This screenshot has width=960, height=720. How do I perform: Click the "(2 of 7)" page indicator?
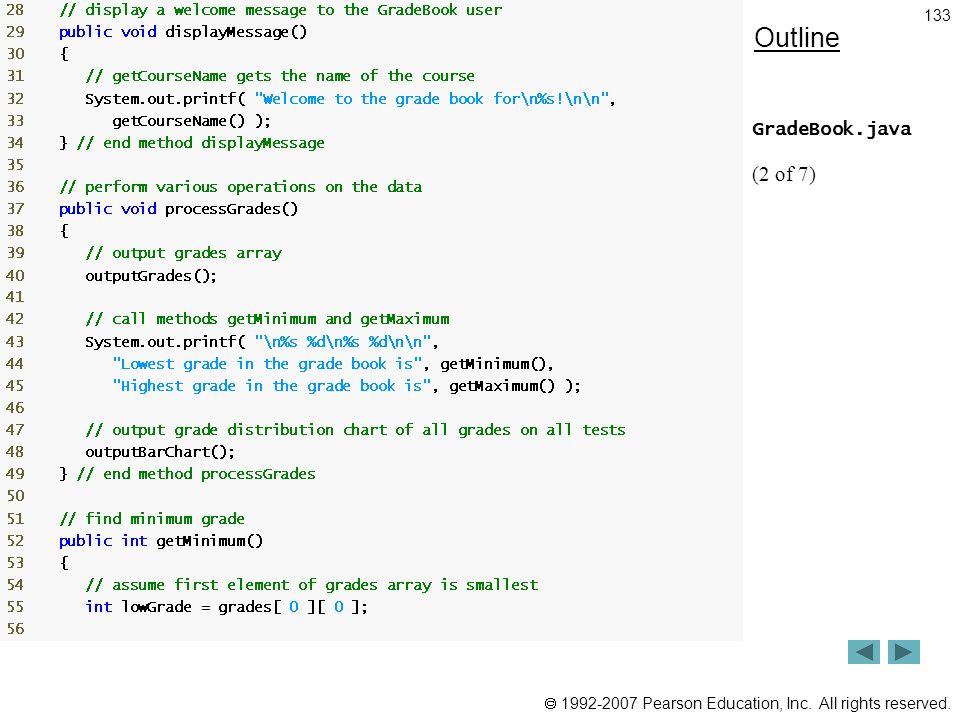click(784, 174)
